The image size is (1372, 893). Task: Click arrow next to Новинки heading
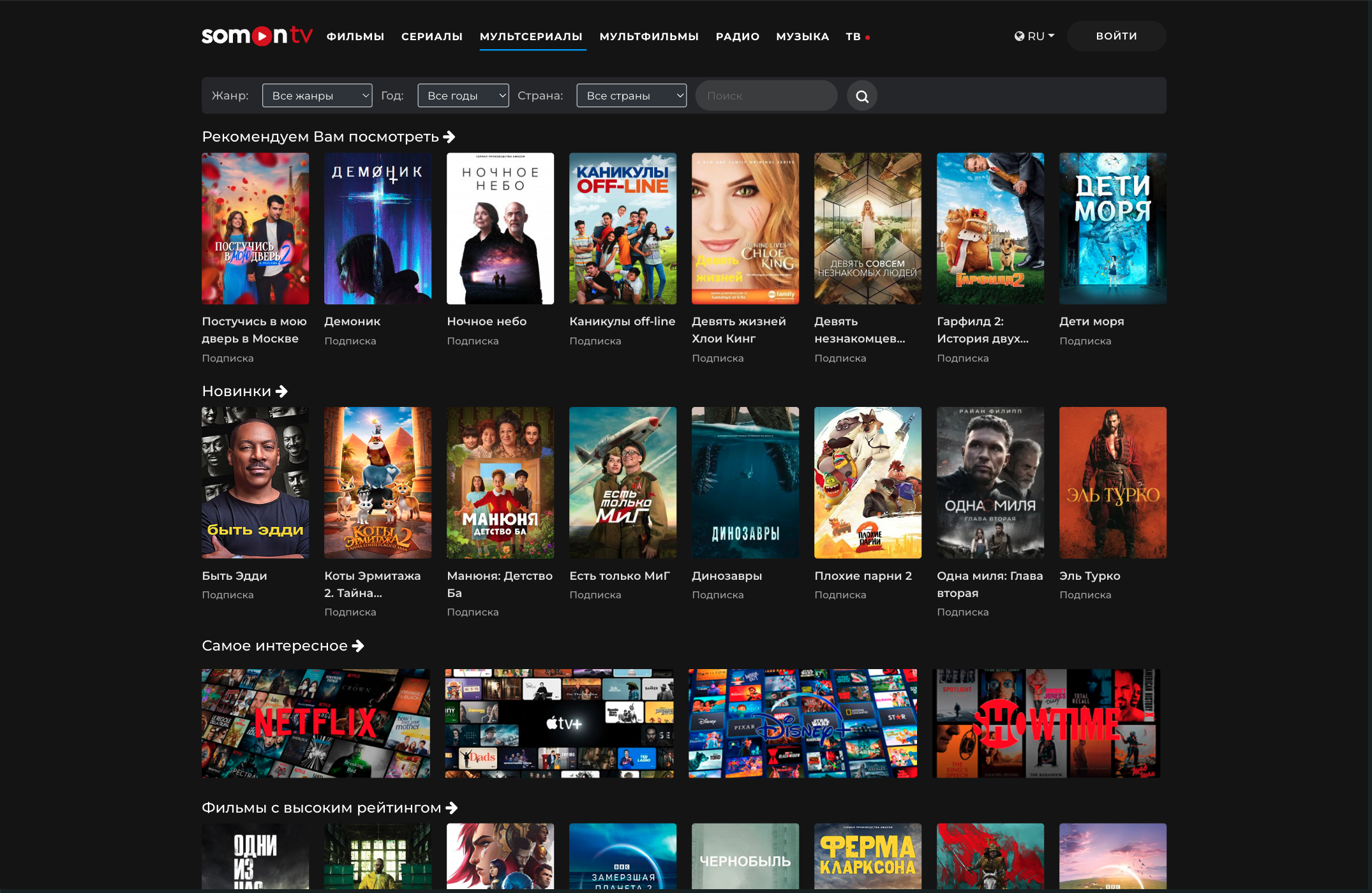coord(281,391)
